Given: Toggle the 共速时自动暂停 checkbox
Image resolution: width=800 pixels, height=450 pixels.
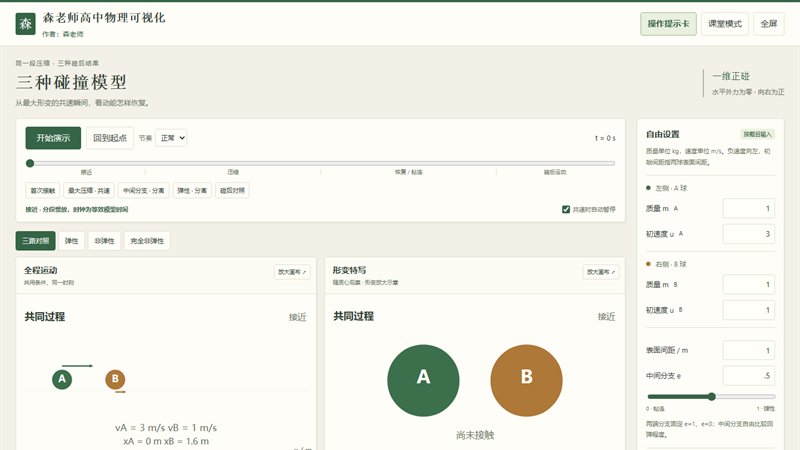Looking at the screenshot, I should coord(566,209).
